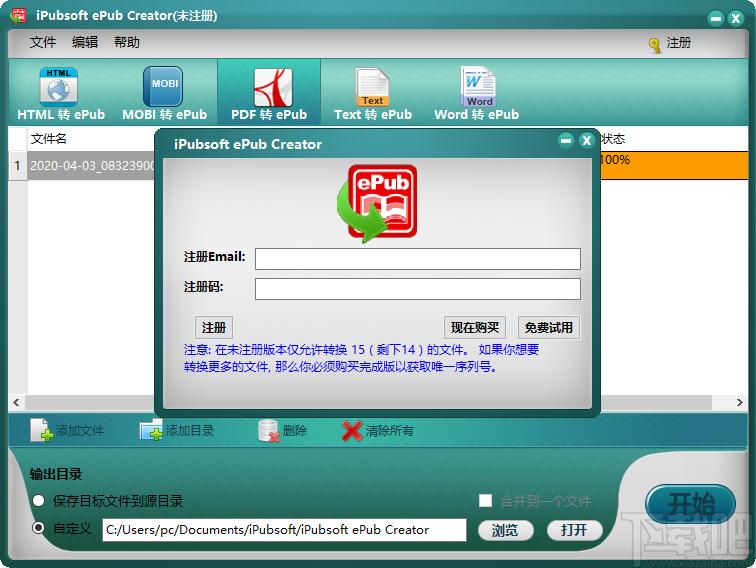Click the 注册 button in dialog
This screenshot has width=756, height=568.
pyautogui.click(x=214, y=328)
